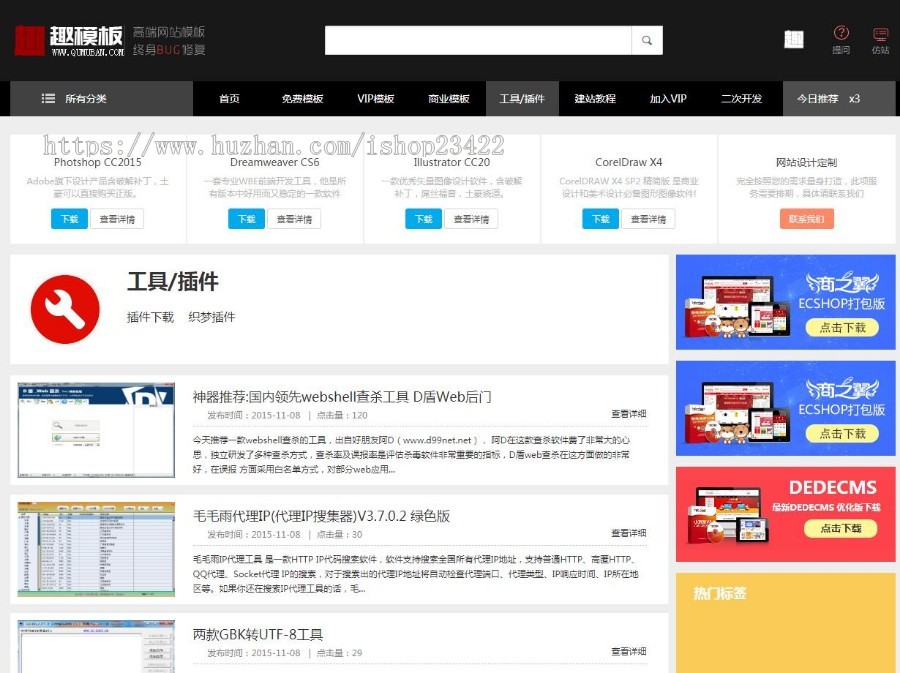The image size is (900, 673).
Task: Click the 仿站 monitor icon in header
Action: [879, 32]
